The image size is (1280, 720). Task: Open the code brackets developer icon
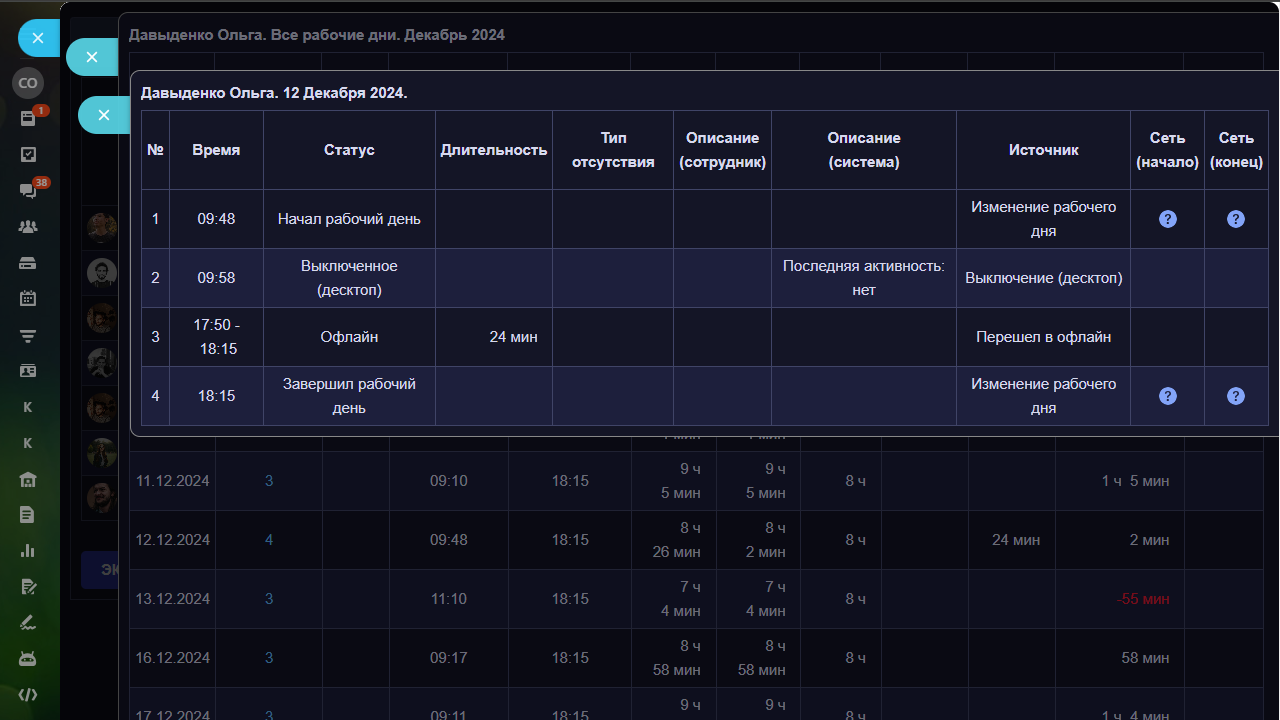[28, 695]
